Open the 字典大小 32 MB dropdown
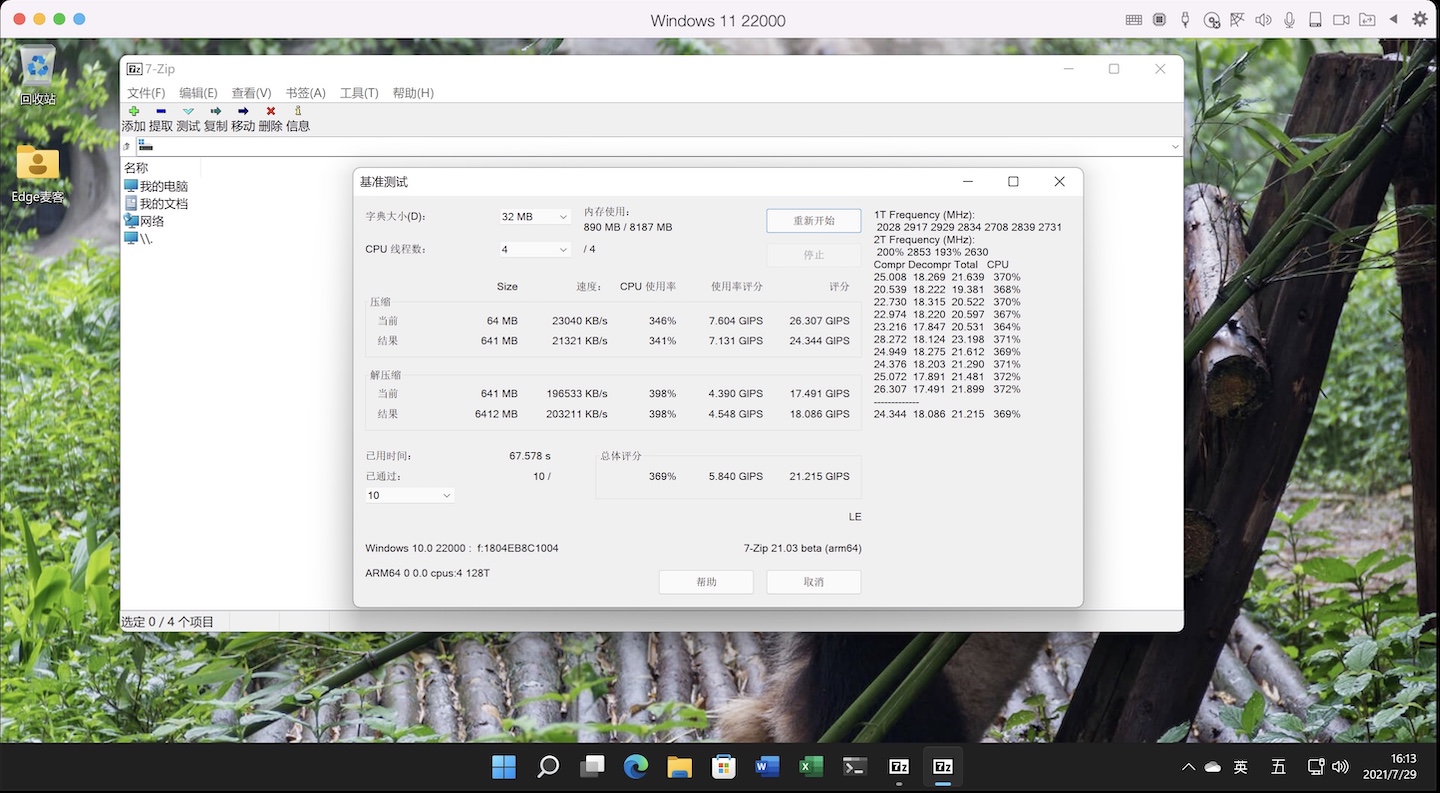1440x793 pixels. point(534,216)
